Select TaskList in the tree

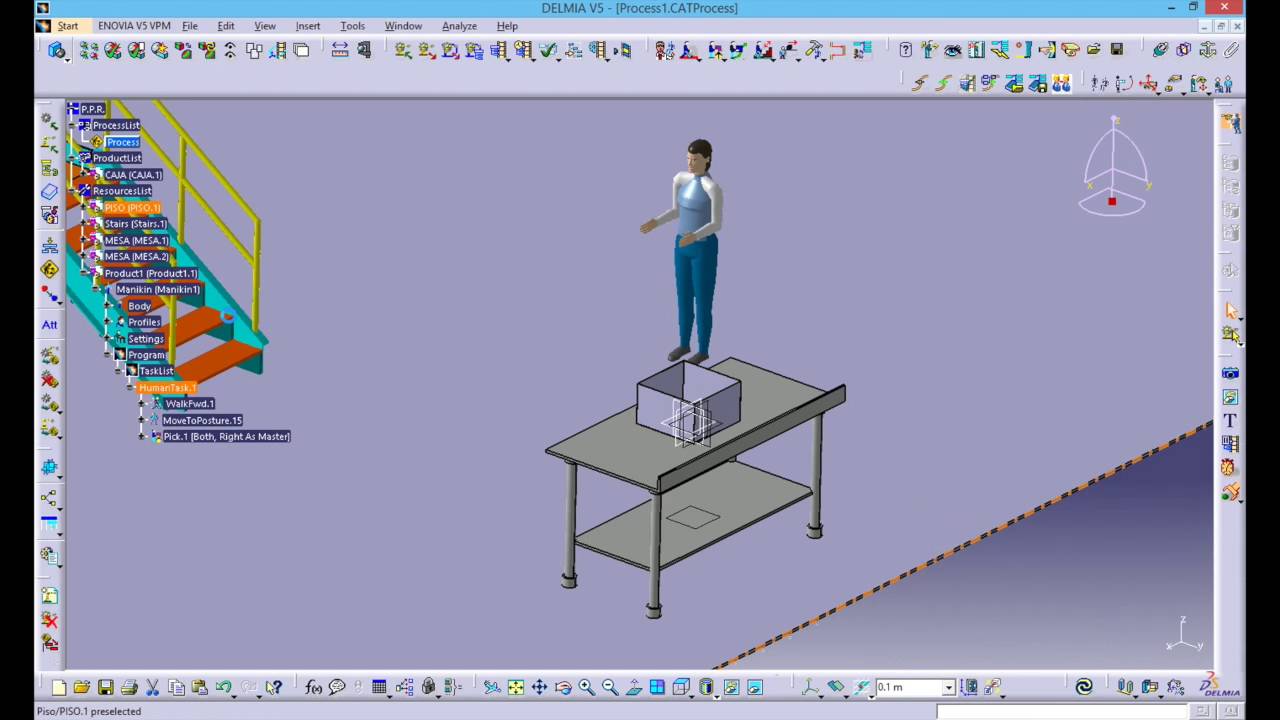156,371
